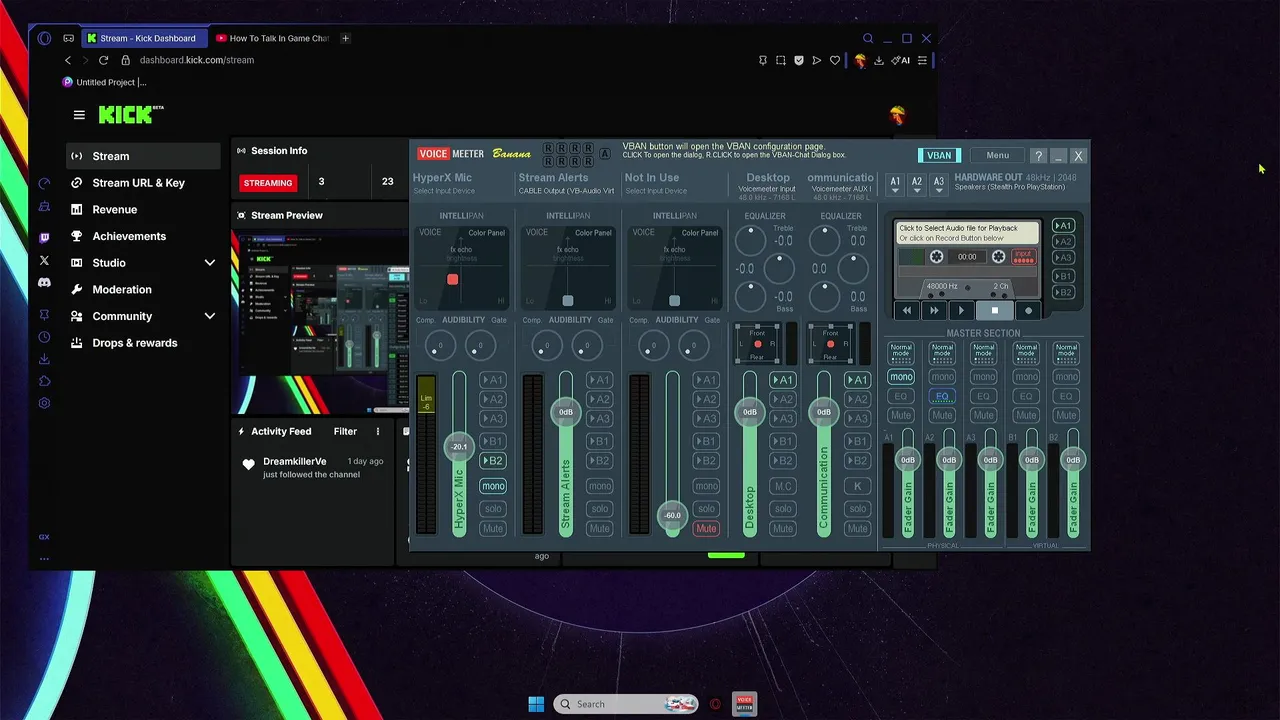Click the settings gear in browser sidebar

(44, 403)
